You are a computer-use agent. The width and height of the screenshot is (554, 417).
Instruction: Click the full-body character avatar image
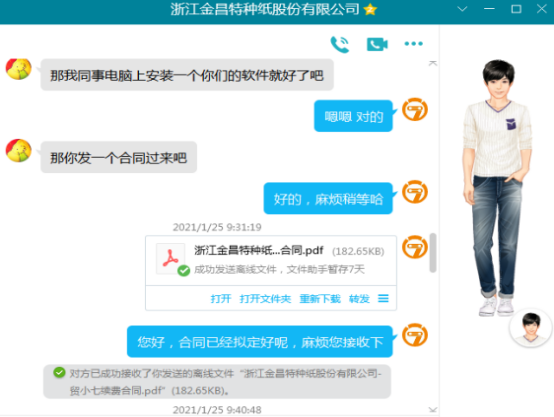(497, 187)
